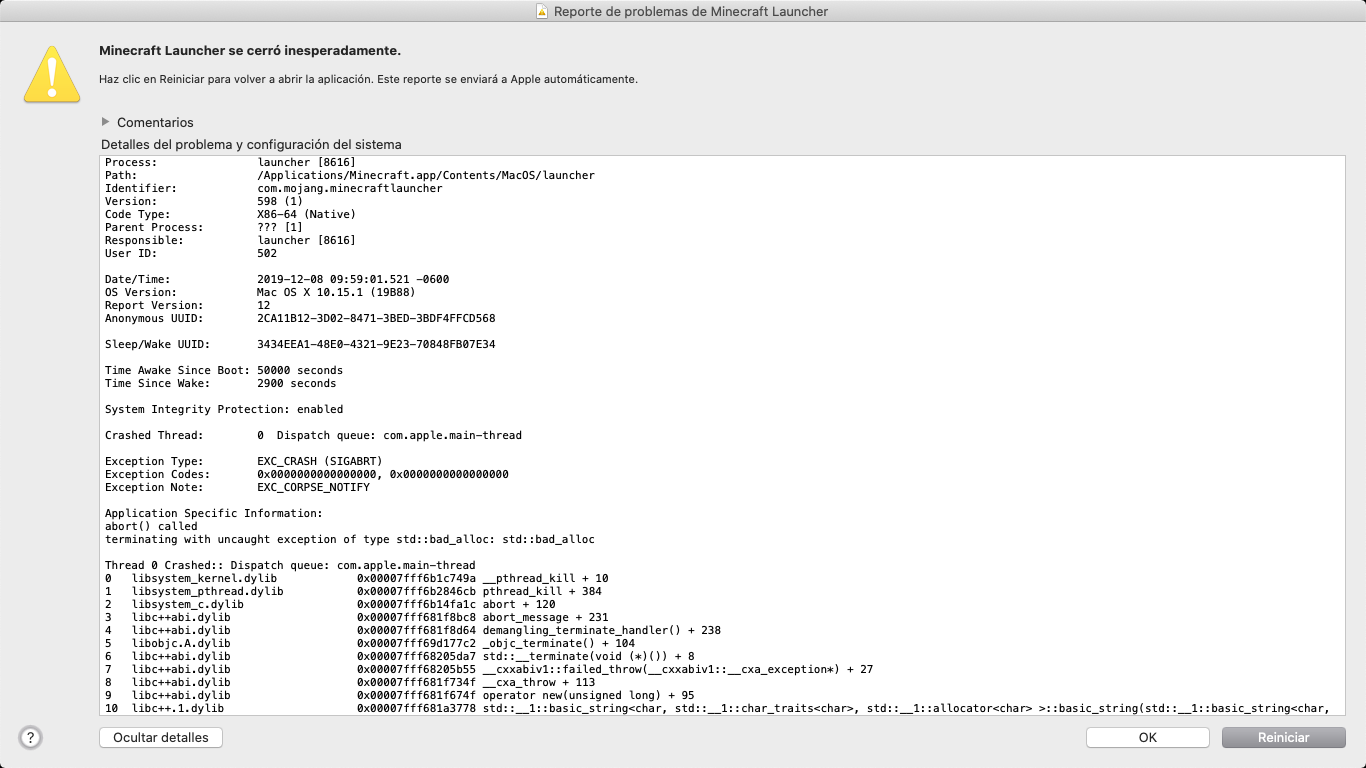Select the 'Crashed Thread:' line
Viewport: 1366px width, 768px height.
click(x=313, y=435)
